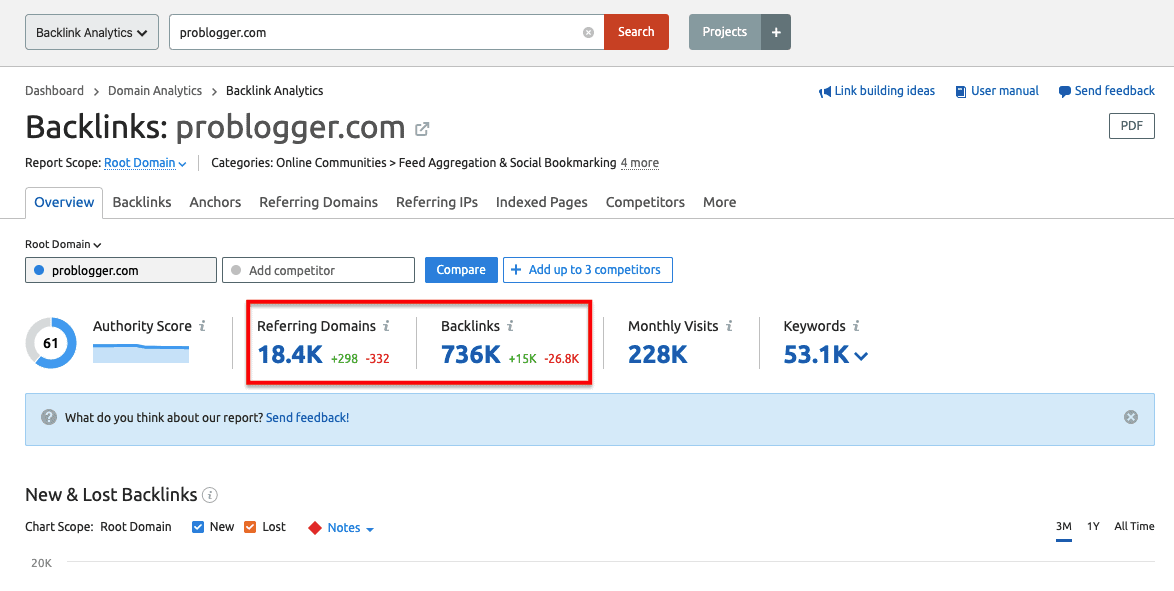Open the Link building ideas link
1174x591 pixels.
click(x=877, y=91)
